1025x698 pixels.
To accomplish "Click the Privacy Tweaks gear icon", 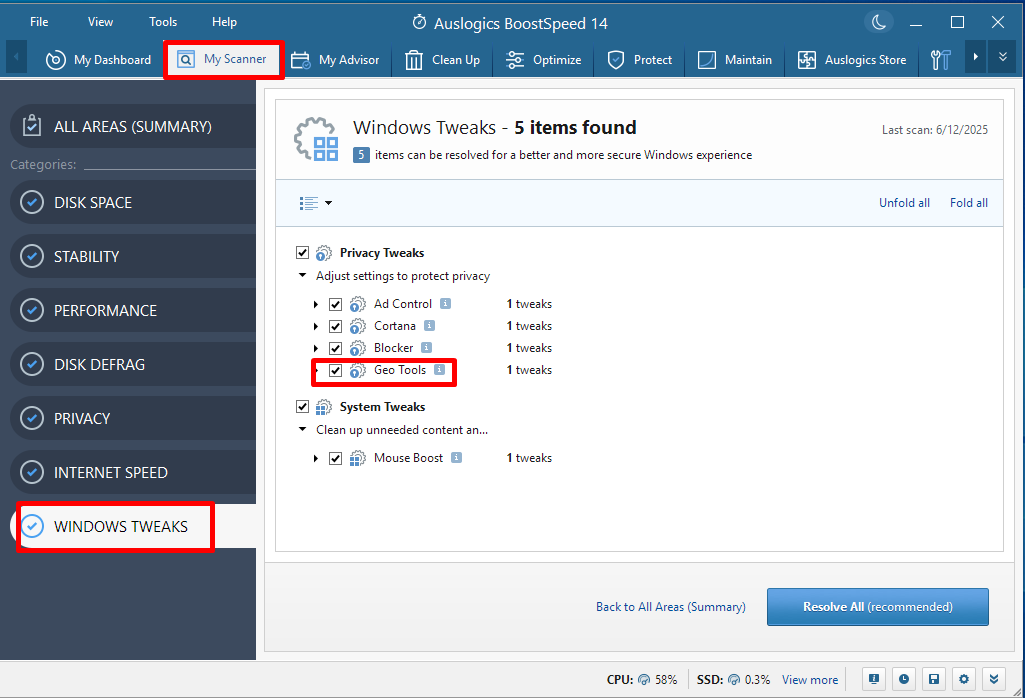I will pos(324,253).
